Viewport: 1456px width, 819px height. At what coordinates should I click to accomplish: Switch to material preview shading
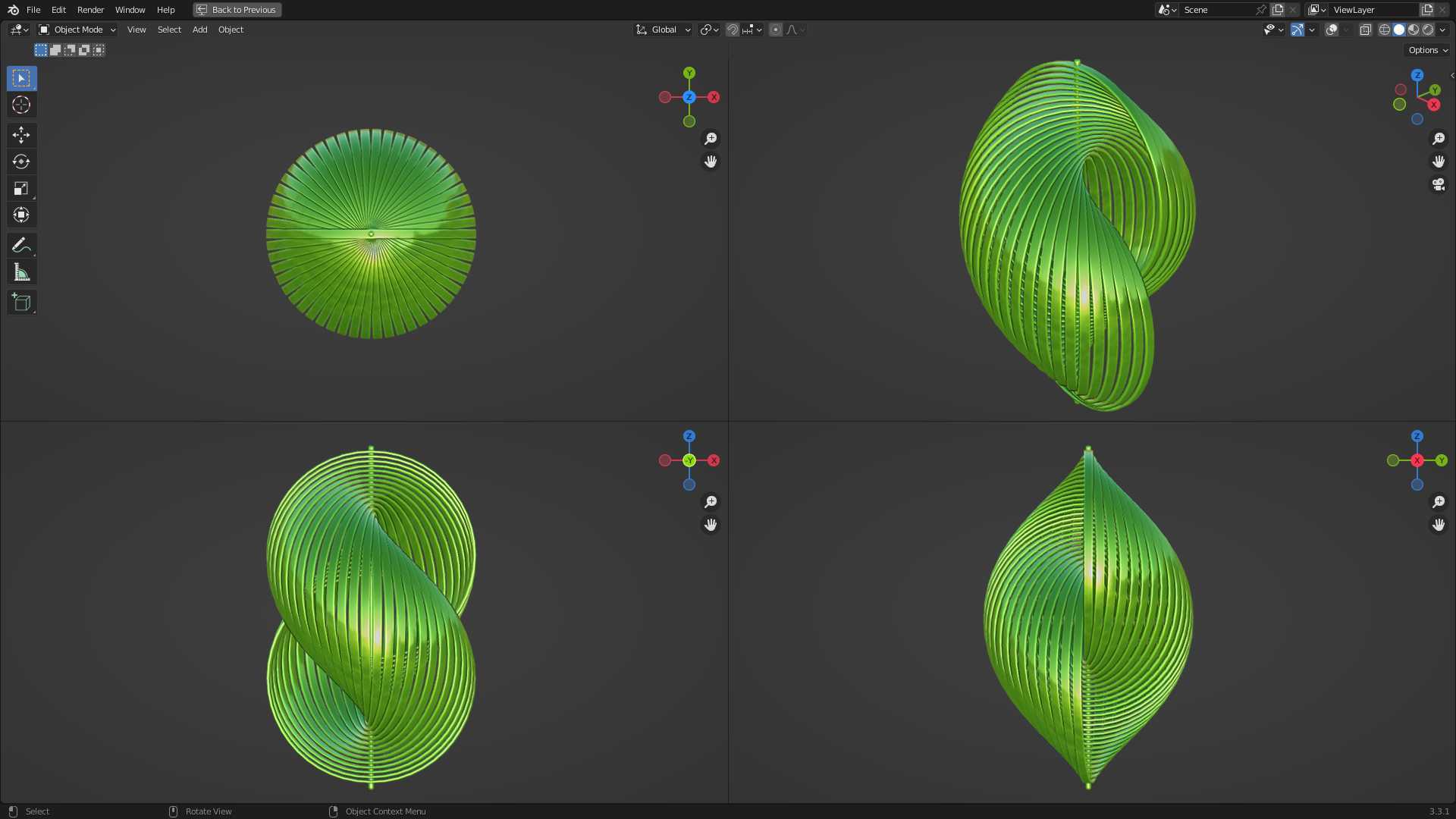[x=1414, y=30]
